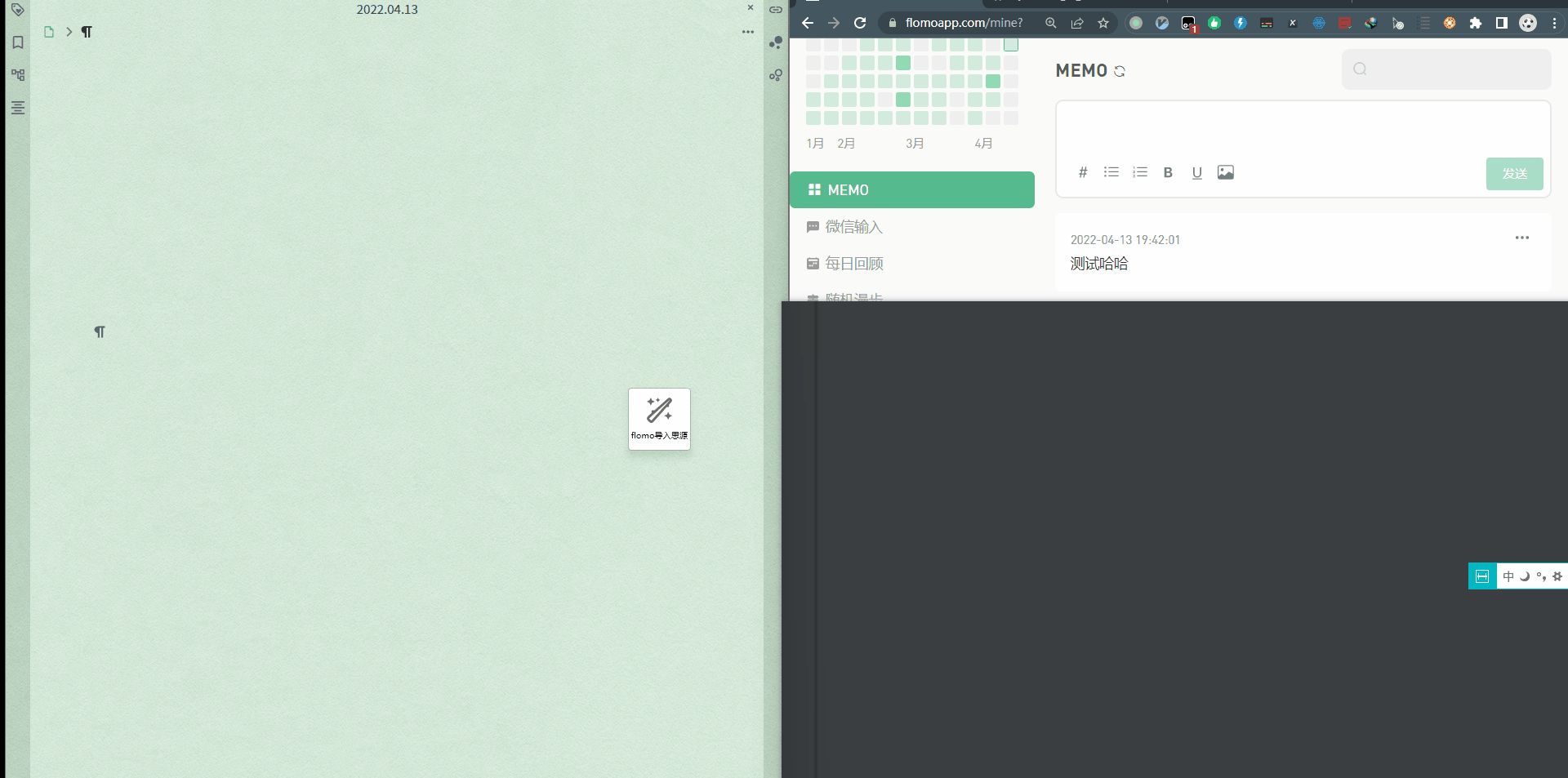The width and height of the screenshot is (1568, 778).
Task: Click the extension icon with red badge 1
Action: pyautogui.click(x=1189, y=24)
